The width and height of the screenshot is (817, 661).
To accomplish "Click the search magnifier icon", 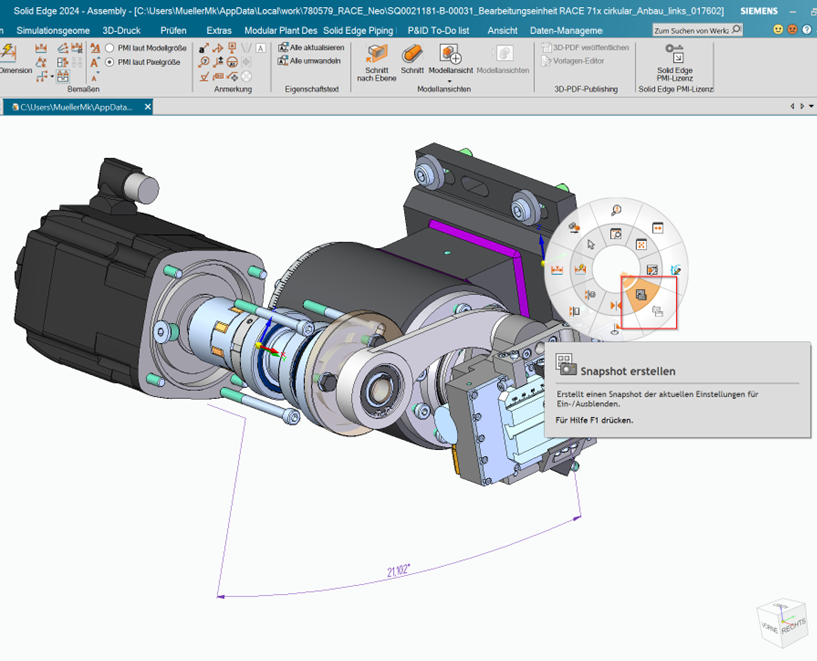I will pyautogui.click(x=736, y=30).
